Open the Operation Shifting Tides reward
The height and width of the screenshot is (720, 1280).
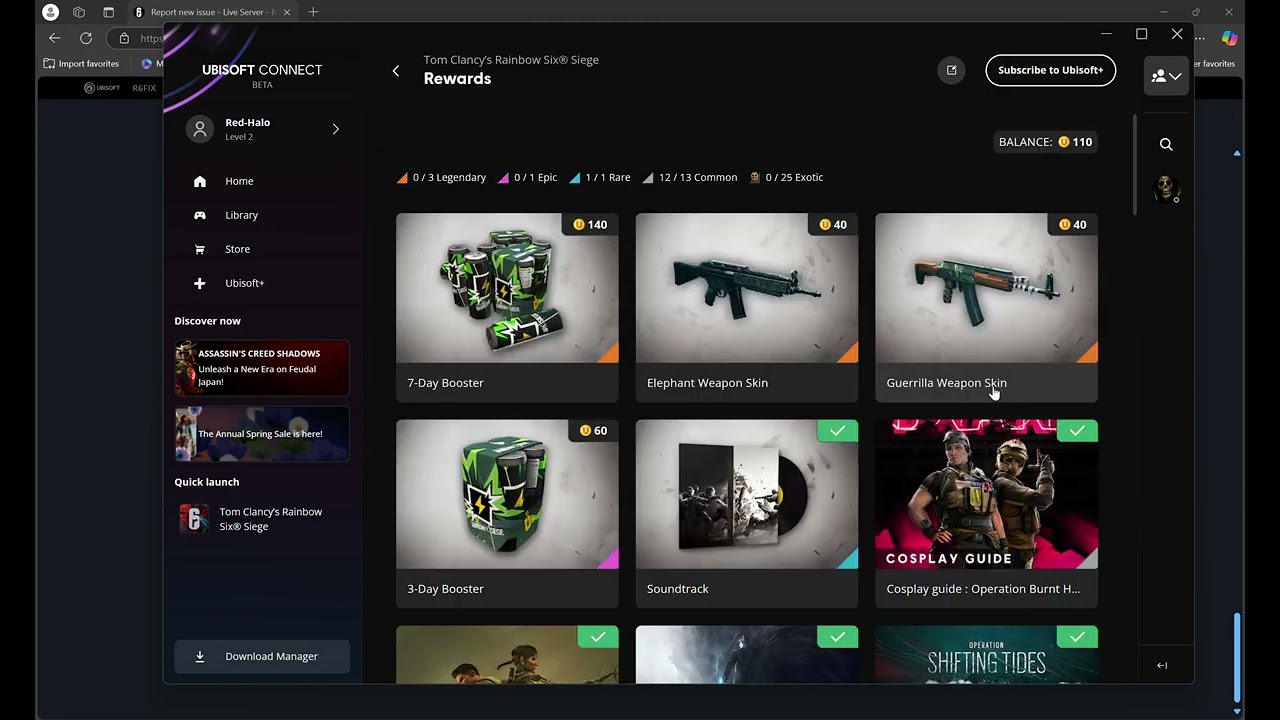click(986, 655)
